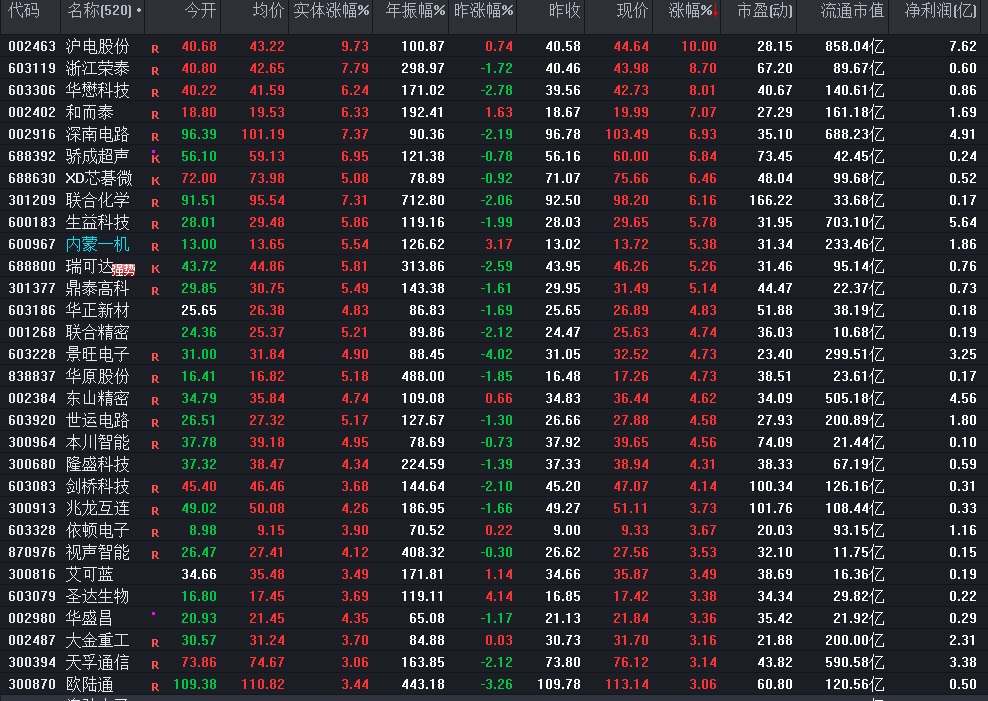988x701 pixels.
Task: Click R margin icon for 欧陆通
Action: click(x=155, y=688)
